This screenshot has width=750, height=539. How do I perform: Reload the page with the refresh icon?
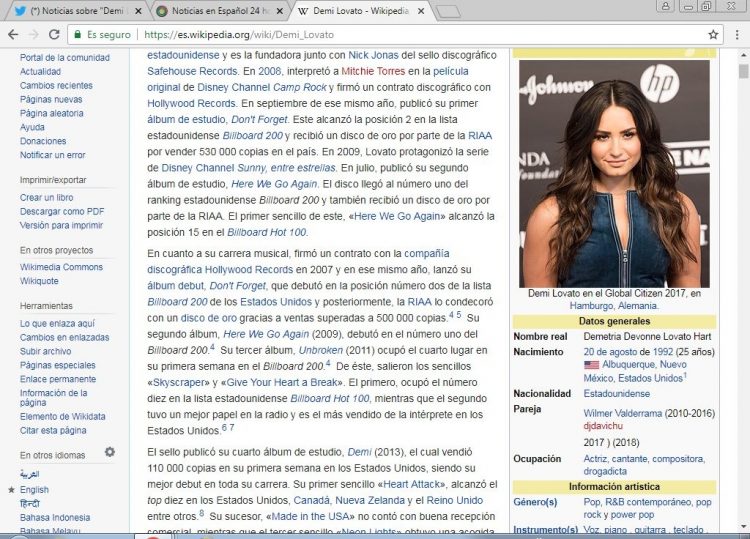tap(54, 34)
